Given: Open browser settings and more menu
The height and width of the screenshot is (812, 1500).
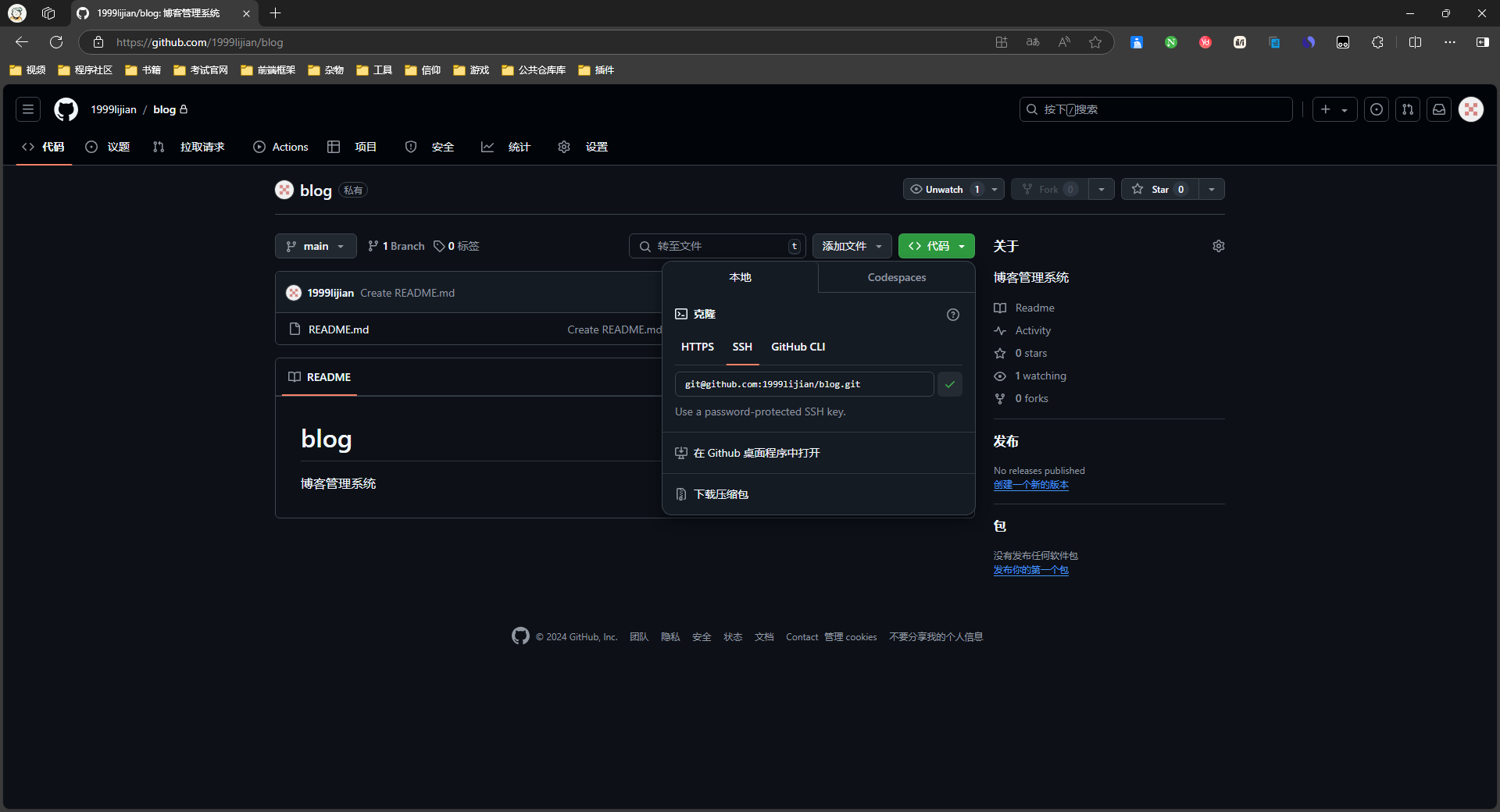Looking at the screenshot, I should (x=1450, y=42).
